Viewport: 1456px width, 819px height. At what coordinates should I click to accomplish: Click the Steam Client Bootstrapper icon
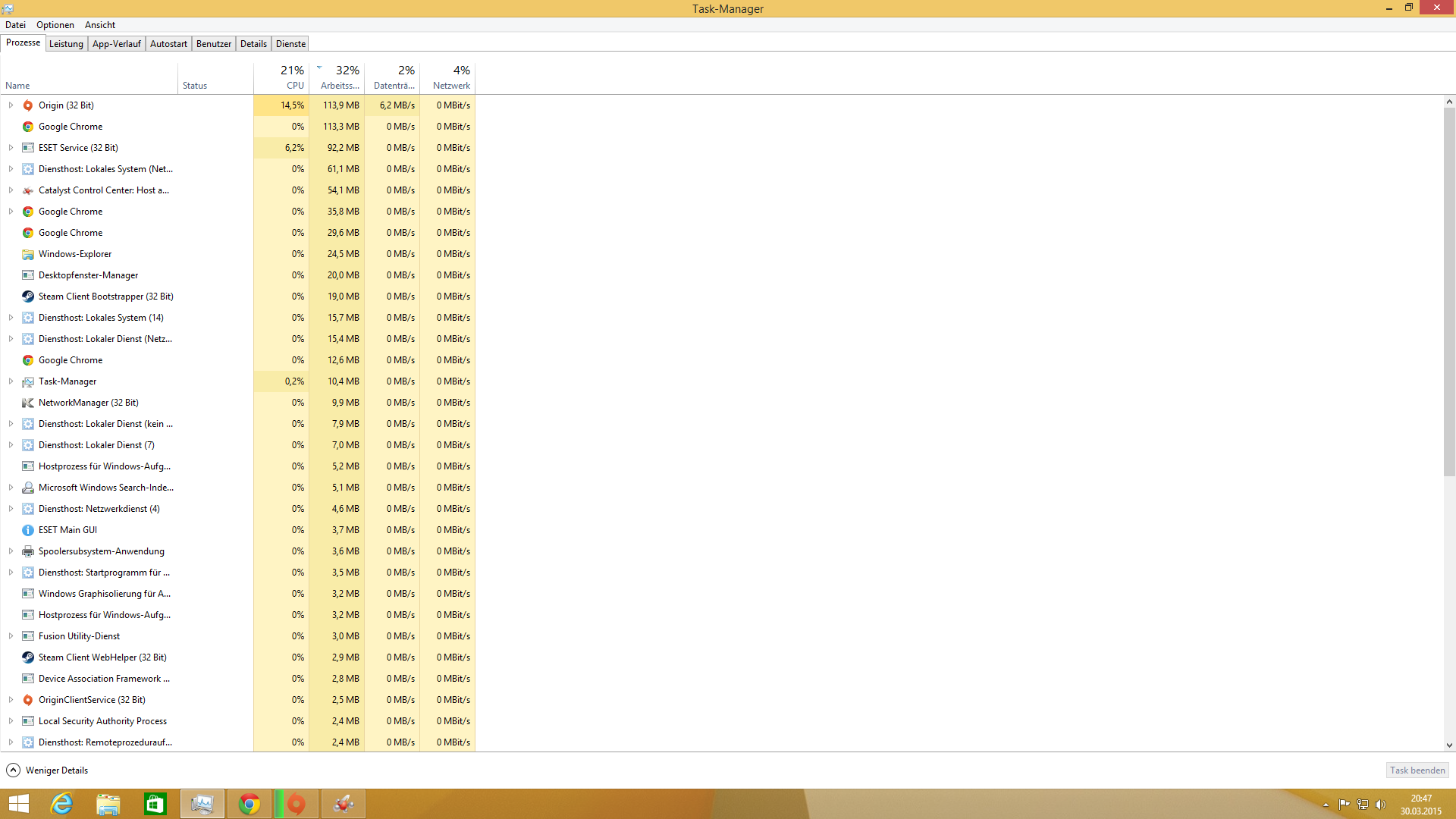point(28,297)
